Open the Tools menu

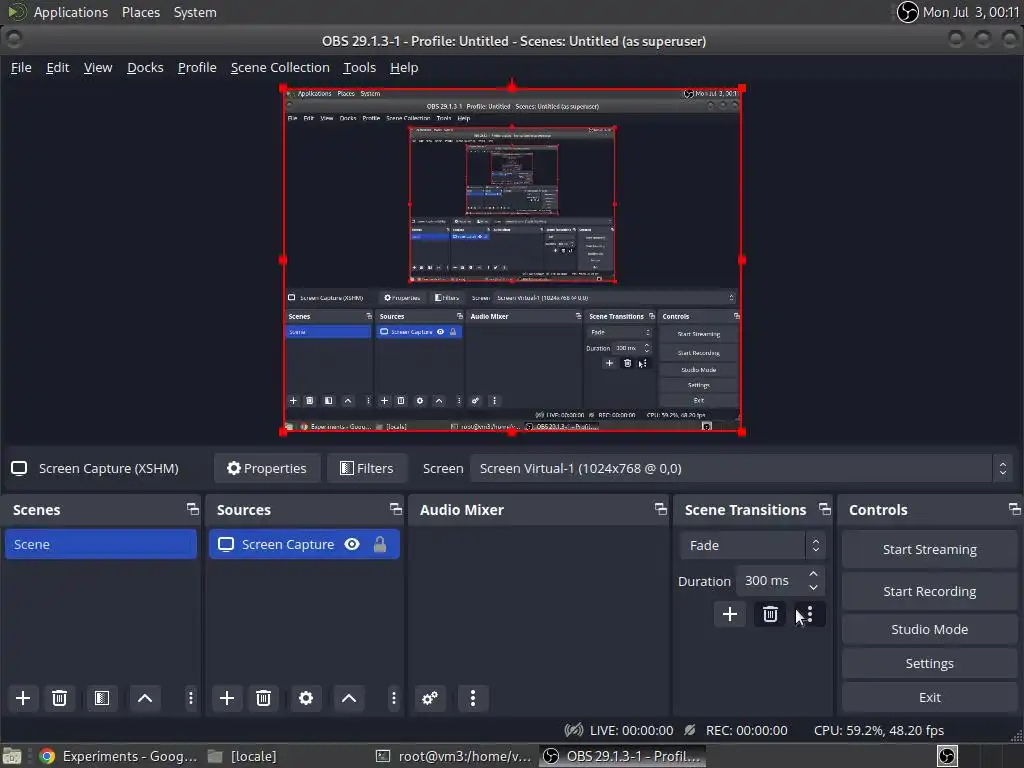click(359, 67)
